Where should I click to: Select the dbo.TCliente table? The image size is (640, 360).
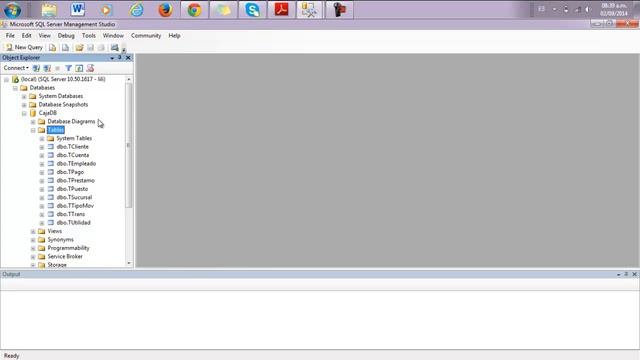[x=73, y=147]
